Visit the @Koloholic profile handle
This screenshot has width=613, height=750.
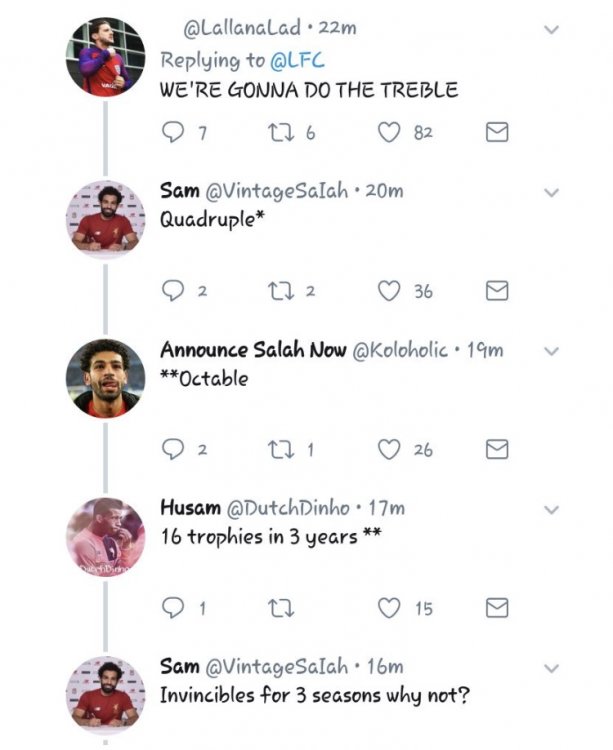pyautogui.click(x=400, y=350)
